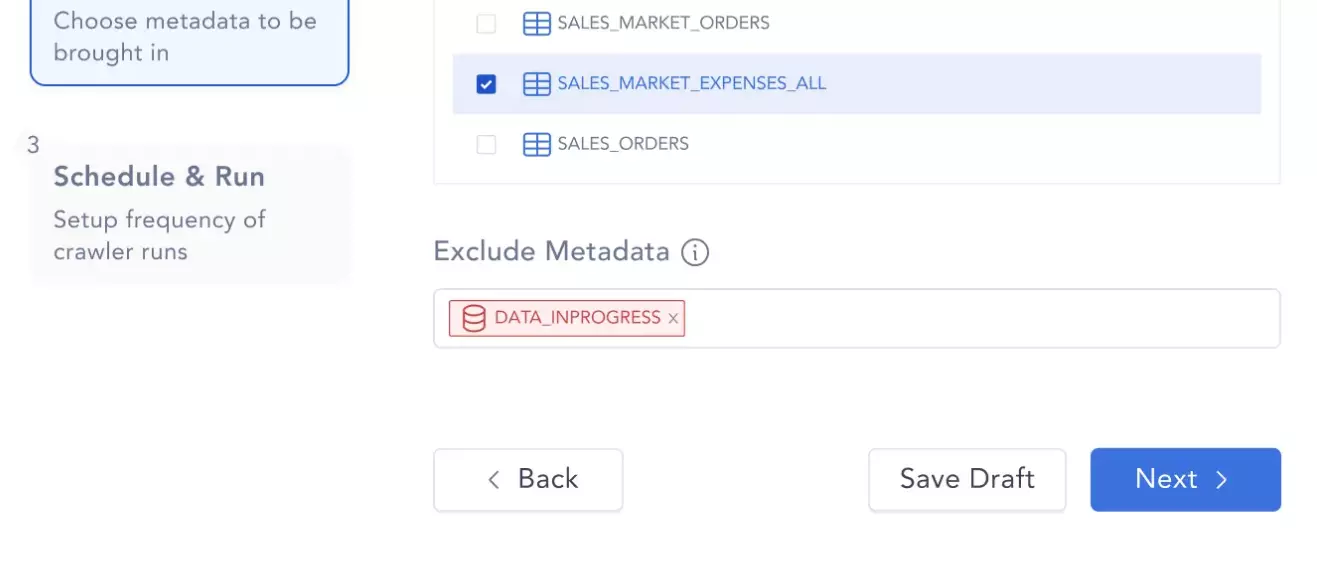Enable the SALES_ORDERS checkbox

point(486,145)
